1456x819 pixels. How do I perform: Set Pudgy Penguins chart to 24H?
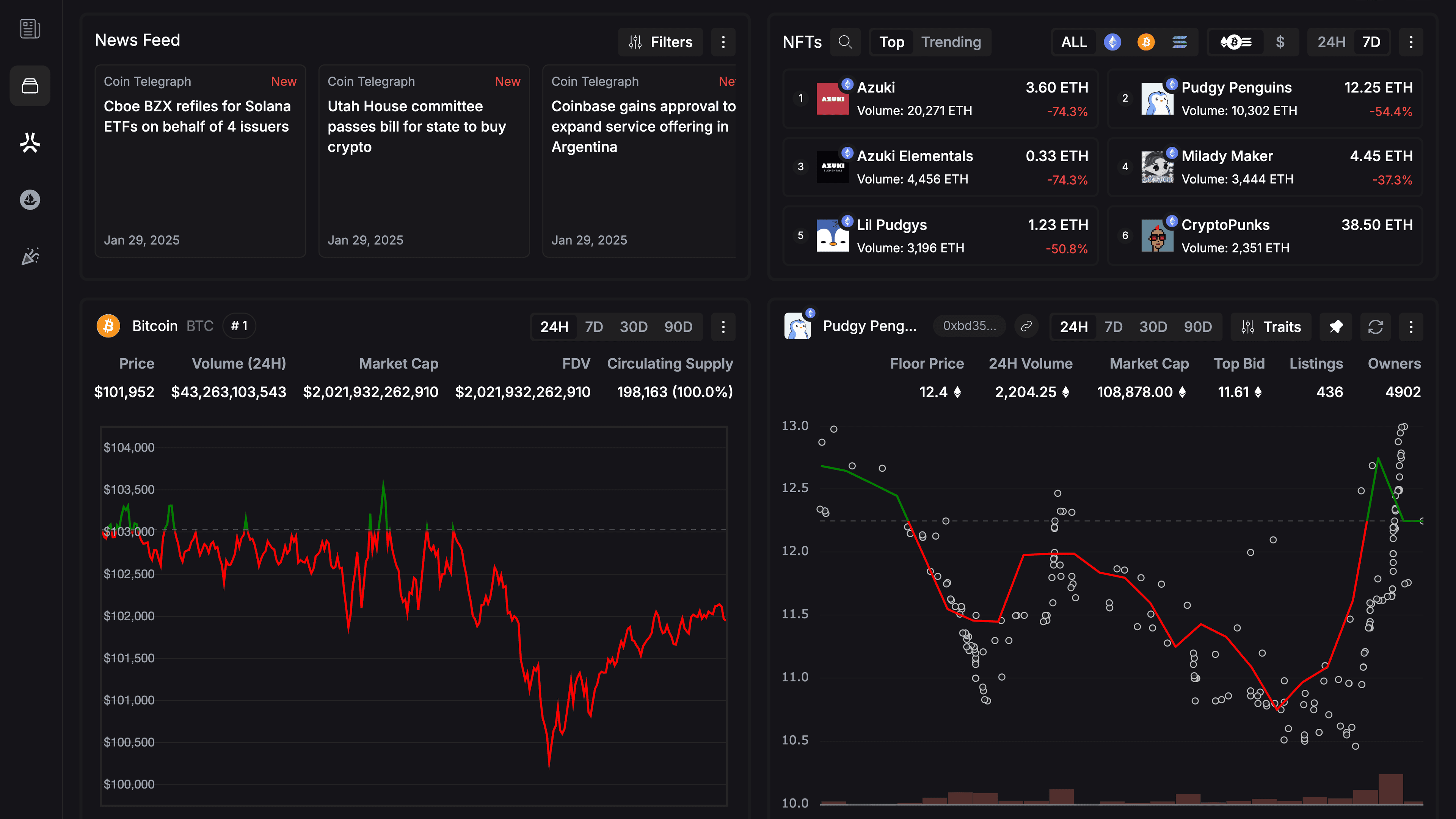[x=1073, y=327]
